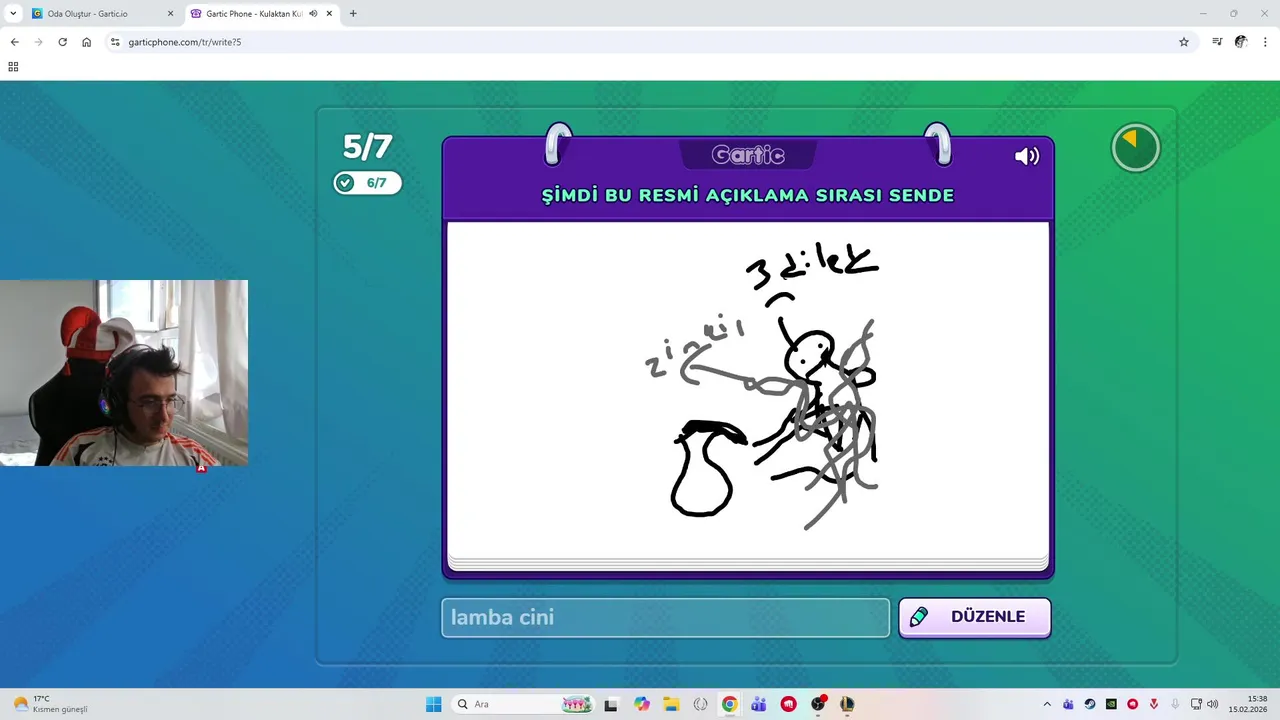Open volume control in the system tray
1280x720 pixels.
coord(1212,704)
